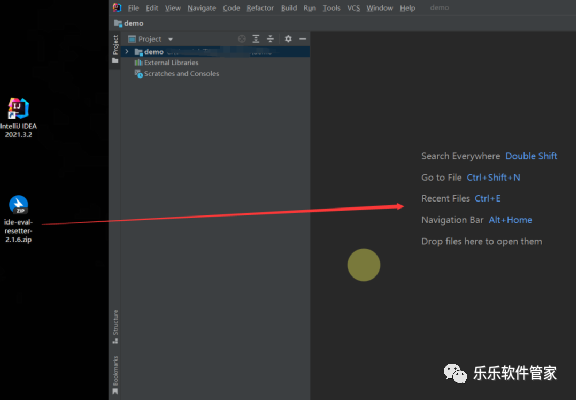Toggle the Structure tool window side tab
The height and width of the screenshot is (400, 576).
coord(115,327)
